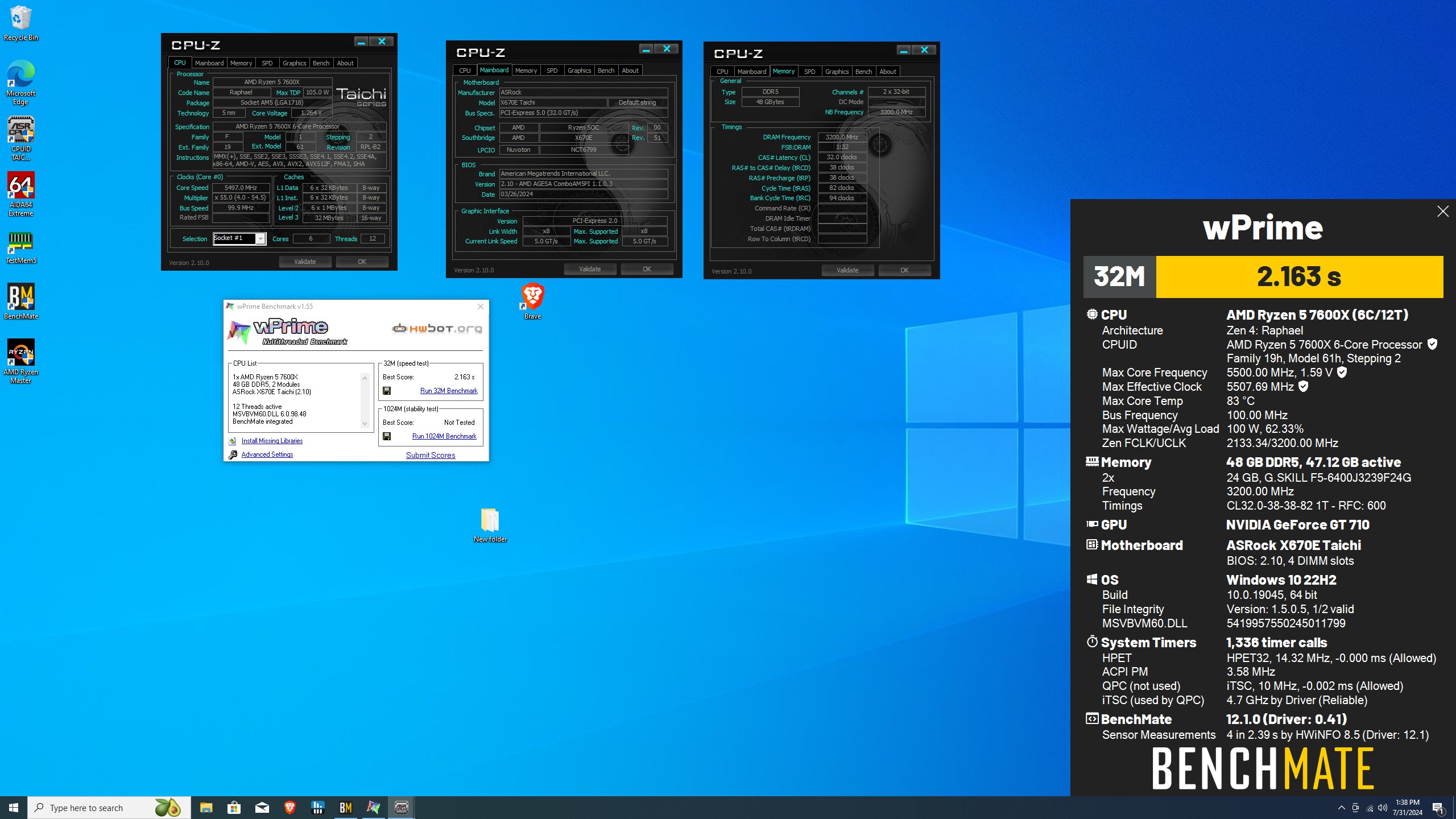This screenshot has height=819, width=1456.
Task: Launch BenchMate from the desktop icon
Action: [x=20, y=301]
